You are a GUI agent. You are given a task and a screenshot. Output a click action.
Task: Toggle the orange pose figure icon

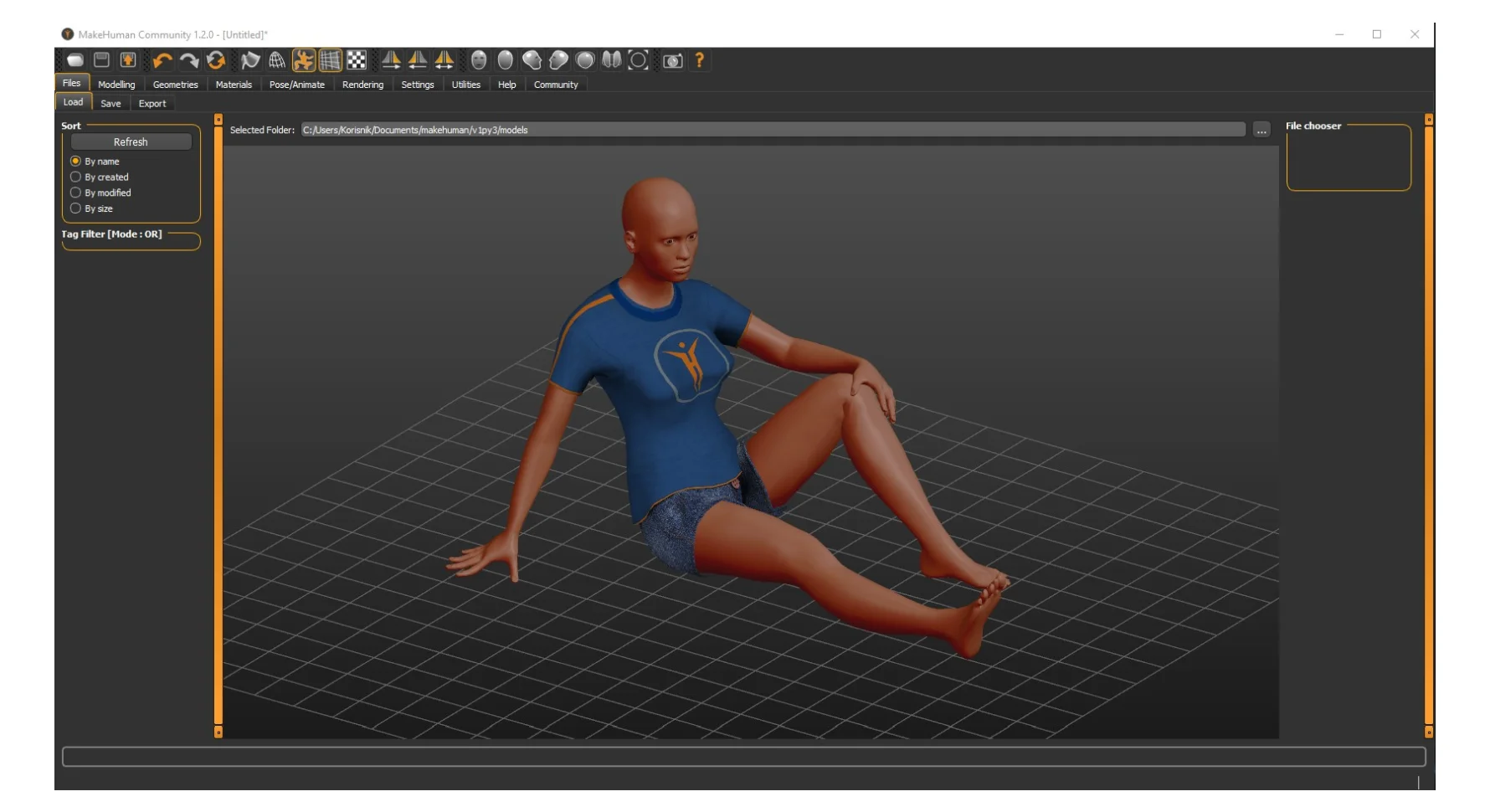click(303, 60)
